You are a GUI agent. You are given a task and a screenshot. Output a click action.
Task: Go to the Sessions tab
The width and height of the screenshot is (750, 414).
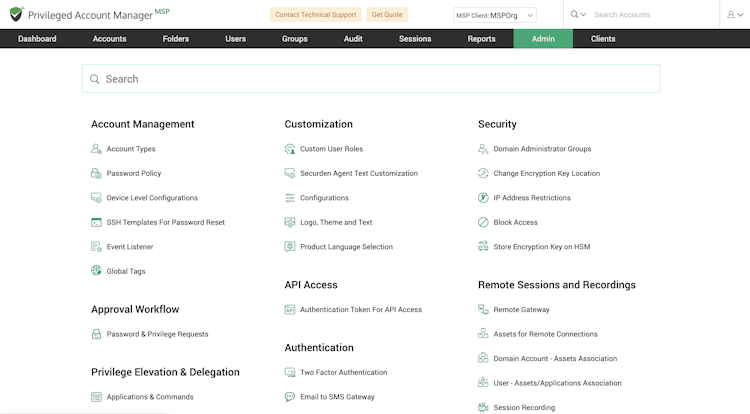(415, 39)
